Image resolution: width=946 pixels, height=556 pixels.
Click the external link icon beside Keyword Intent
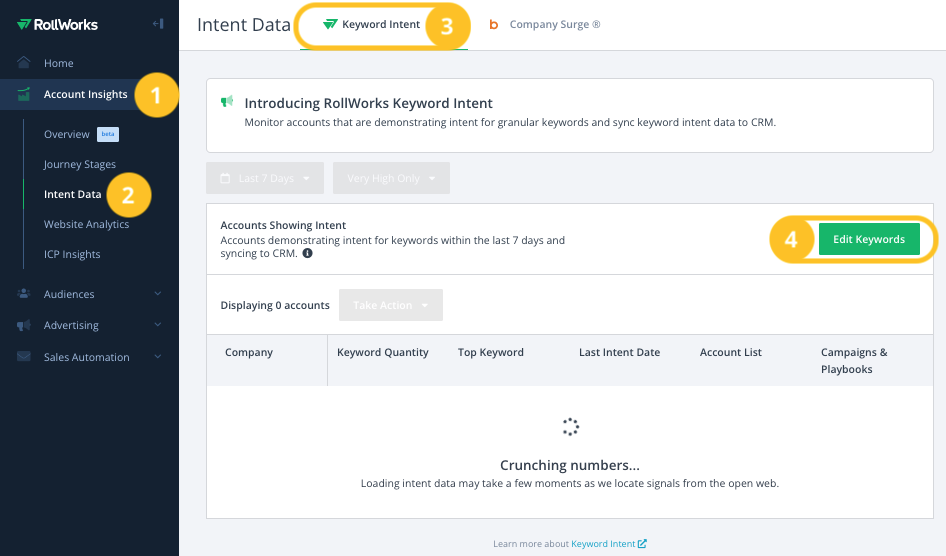tap(642, 543)
